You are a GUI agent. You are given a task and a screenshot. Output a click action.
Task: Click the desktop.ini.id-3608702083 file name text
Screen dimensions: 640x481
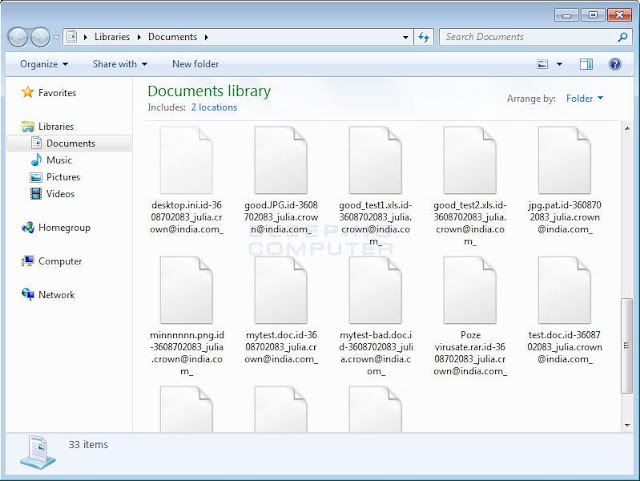click(x=187, y=217)
